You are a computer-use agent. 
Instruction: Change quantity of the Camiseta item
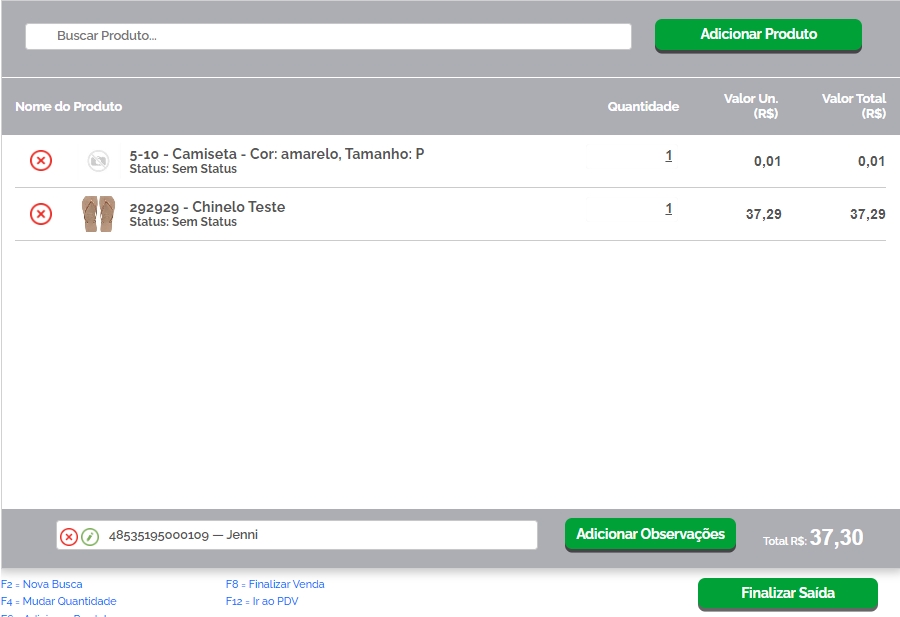pyautogui.click(x=668, y=156)
